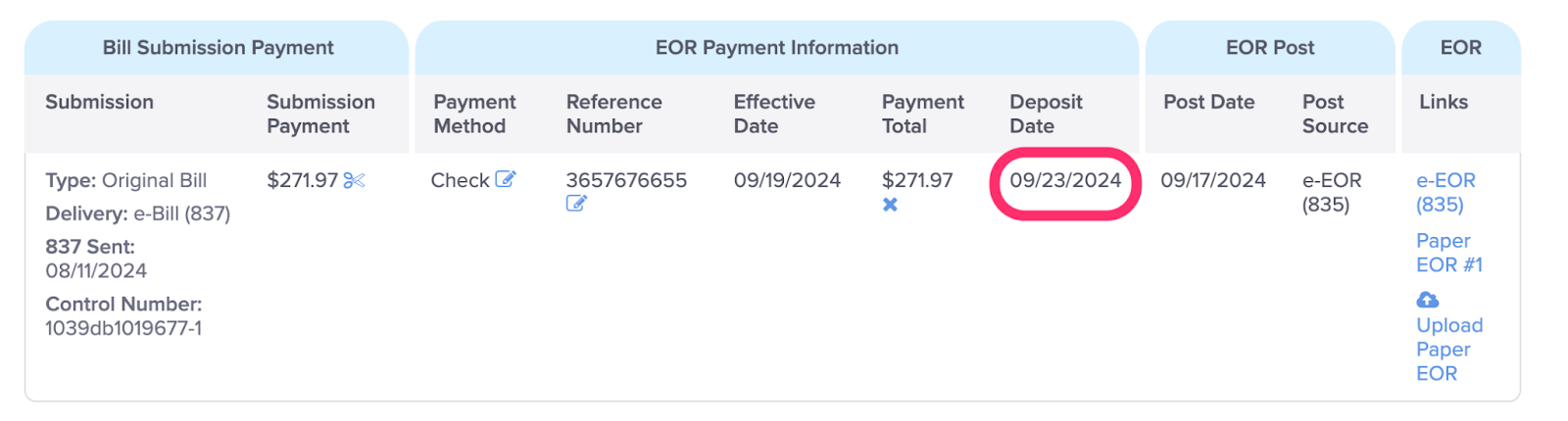1568x421 pixels.
Task: Click the post date 09/17/2024 cell
Action: [1213, 180]
